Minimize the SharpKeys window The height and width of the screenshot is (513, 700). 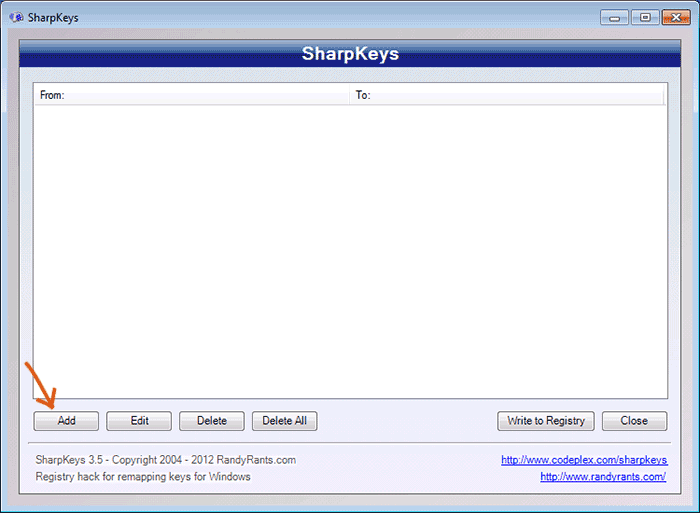click(x=615, y=17)
